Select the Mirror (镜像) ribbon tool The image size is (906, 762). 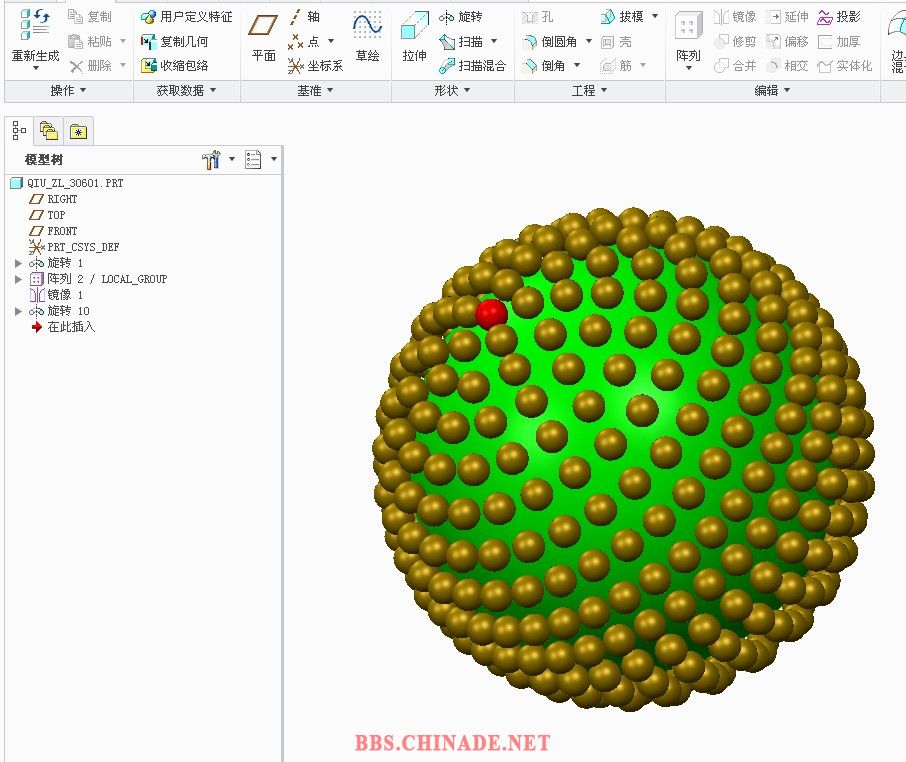click(735, 17)
